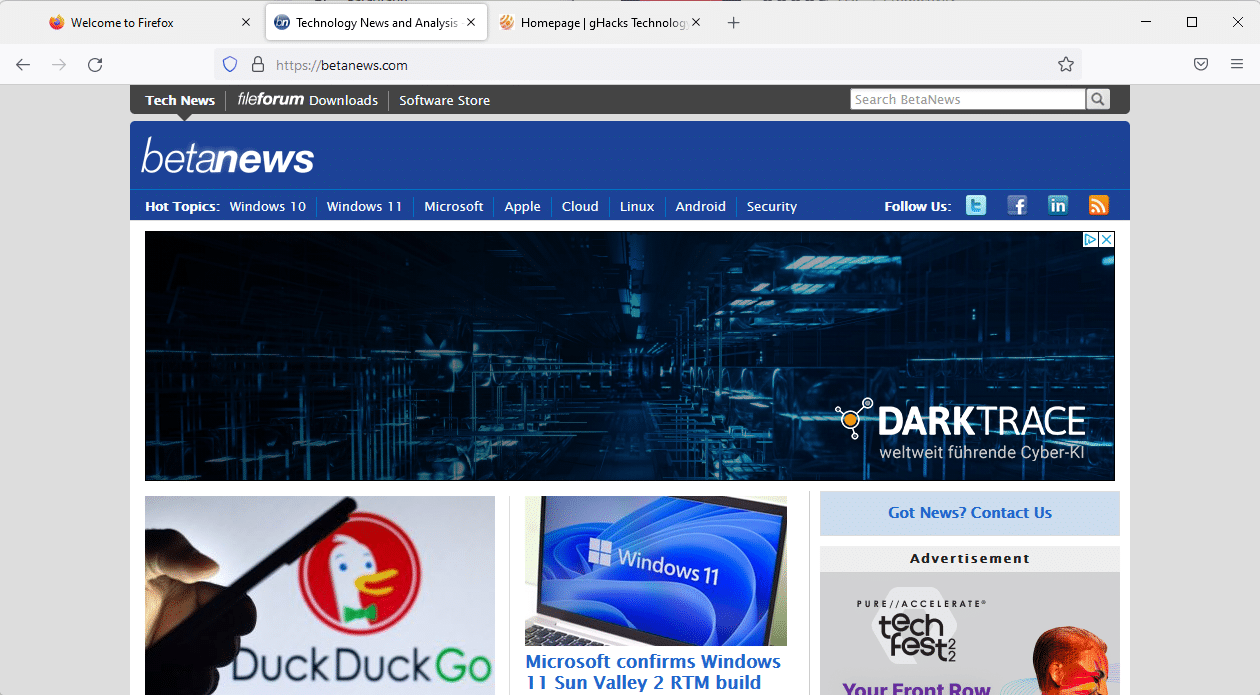Viewport: 1260px width, 695px height.
Task: Open the DuckDuckGo article thumbnail
Action: (320, 595)
